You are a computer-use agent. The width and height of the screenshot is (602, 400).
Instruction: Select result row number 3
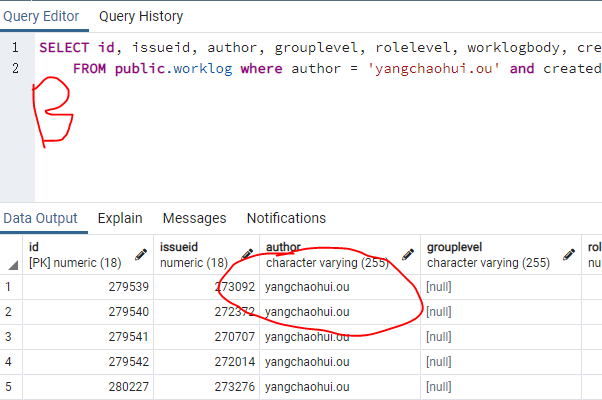click(x=11, y=337)
